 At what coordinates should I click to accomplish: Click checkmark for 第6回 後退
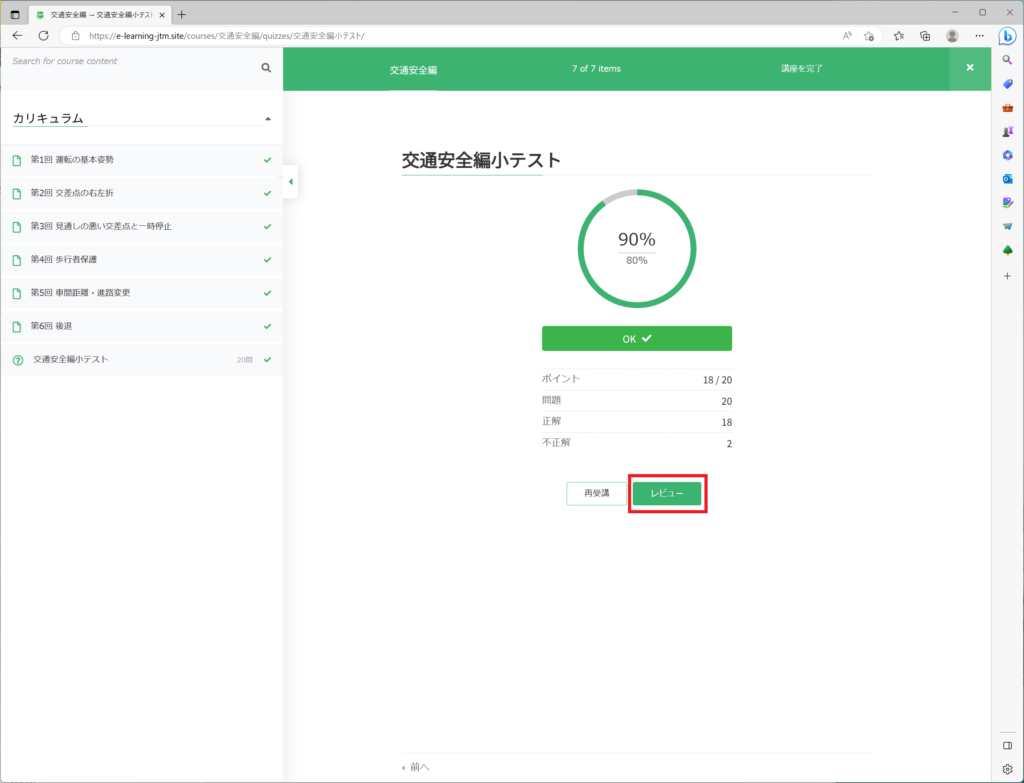click(x=267, y=326)
